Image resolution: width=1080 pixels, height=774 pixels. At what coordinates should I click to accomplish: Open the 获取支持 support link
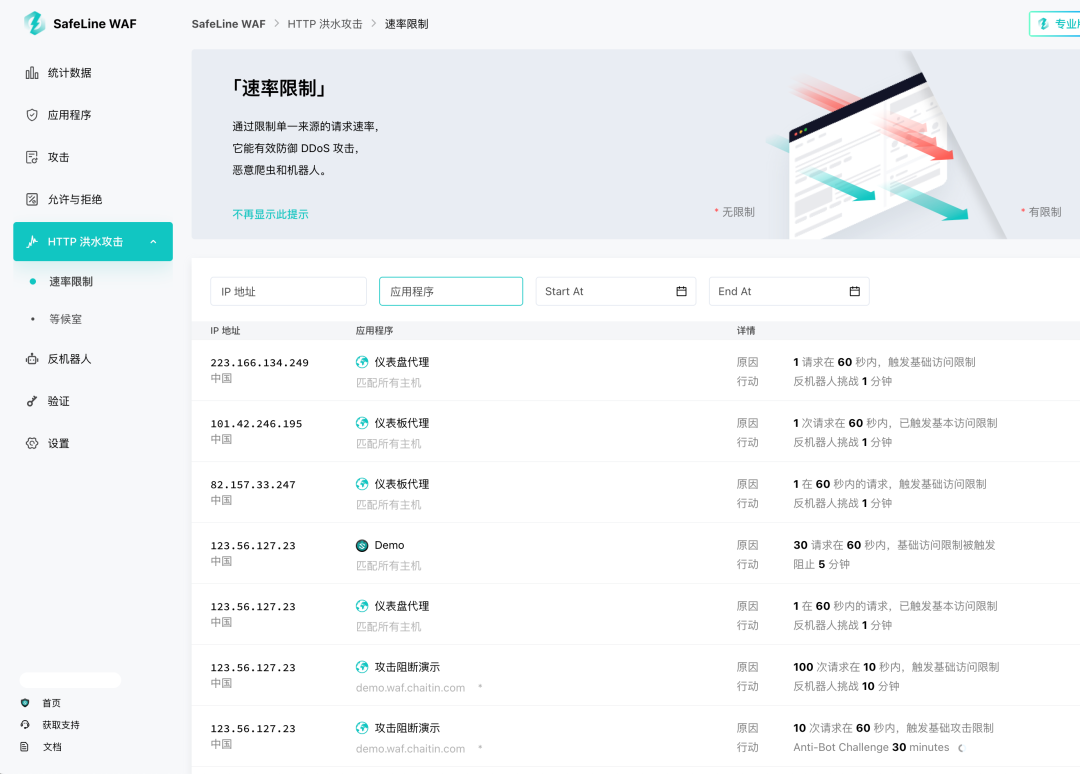tap(61, 725)
